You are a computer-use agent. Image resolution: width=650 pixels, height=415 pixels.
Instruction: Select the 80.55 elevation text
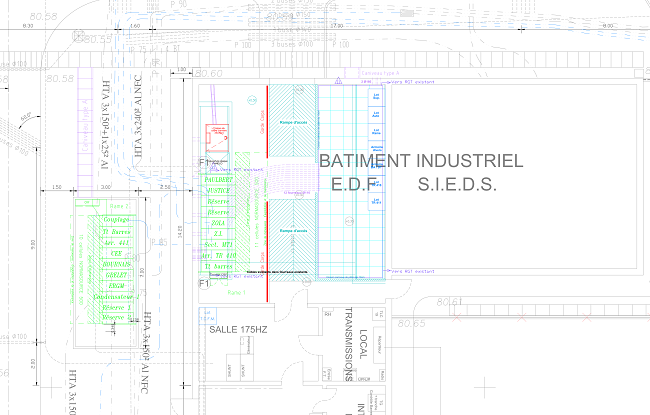[x=98, y=39]
